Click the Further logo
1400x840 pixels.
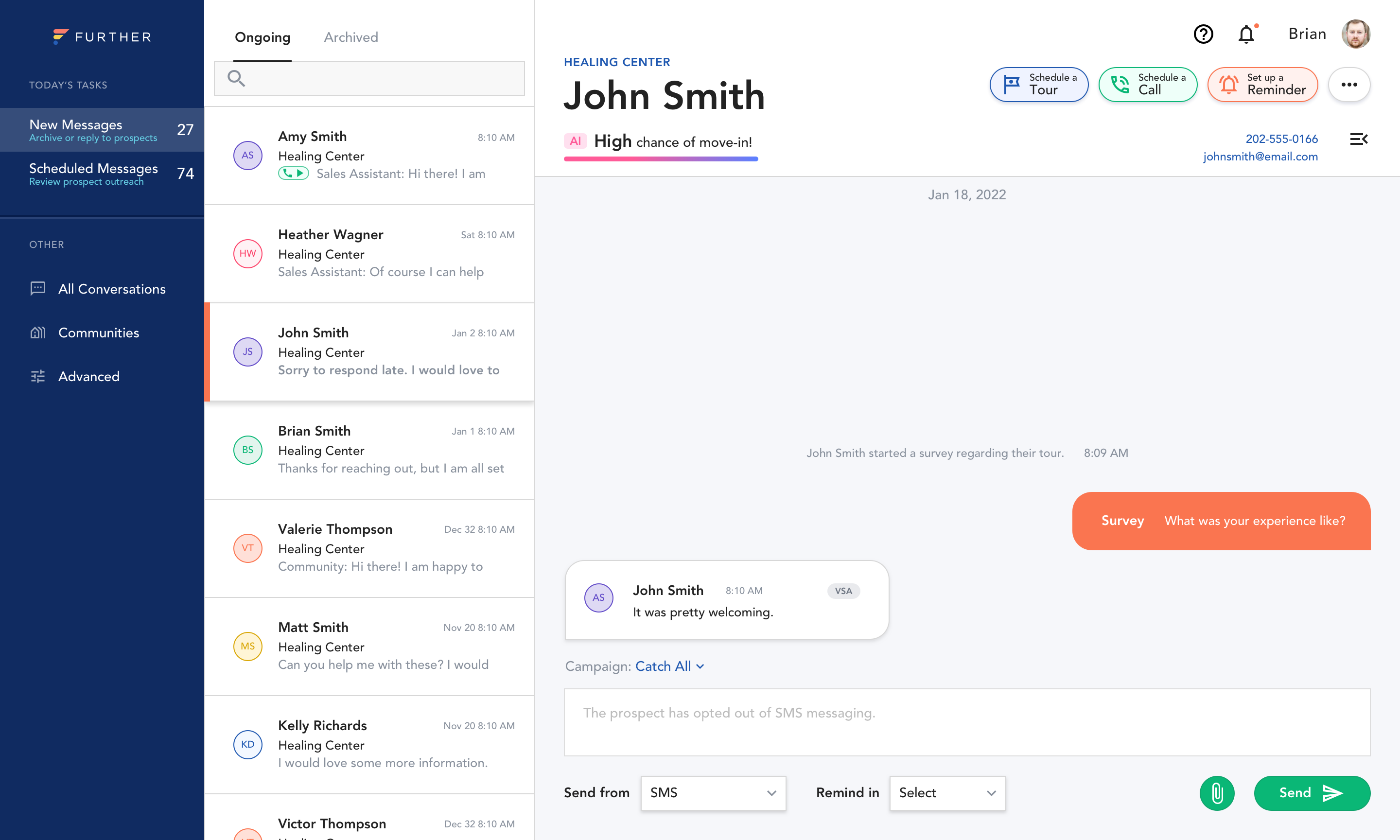[x=102, y=37]
